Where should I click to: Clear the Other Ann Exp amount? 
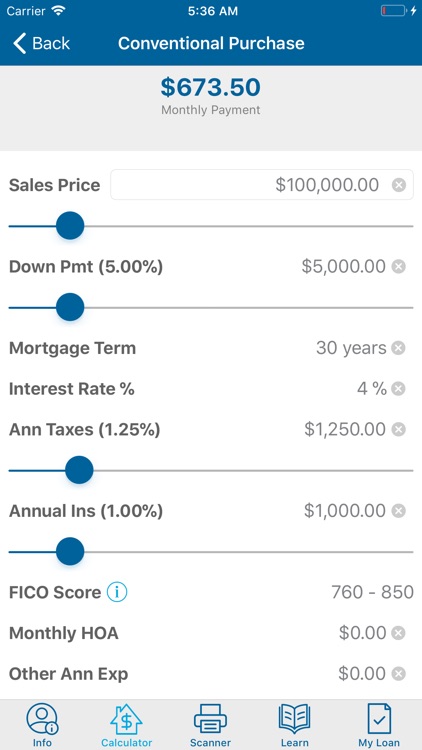click(398, 674)
